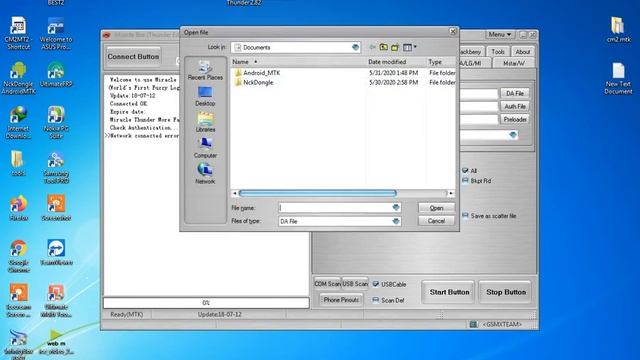Open the Screenshot desktop shortcut
The height and width of the screenshot is (360, 640).
[x=56, y=208]
